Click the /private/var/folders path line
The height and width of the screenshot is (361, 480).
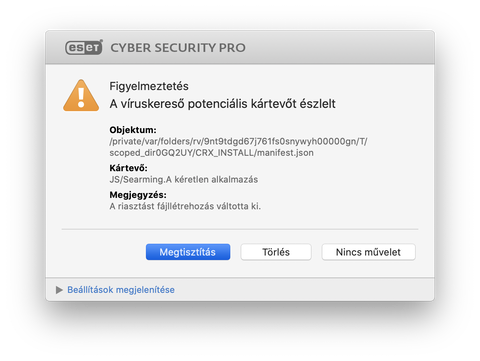[238, 141]
